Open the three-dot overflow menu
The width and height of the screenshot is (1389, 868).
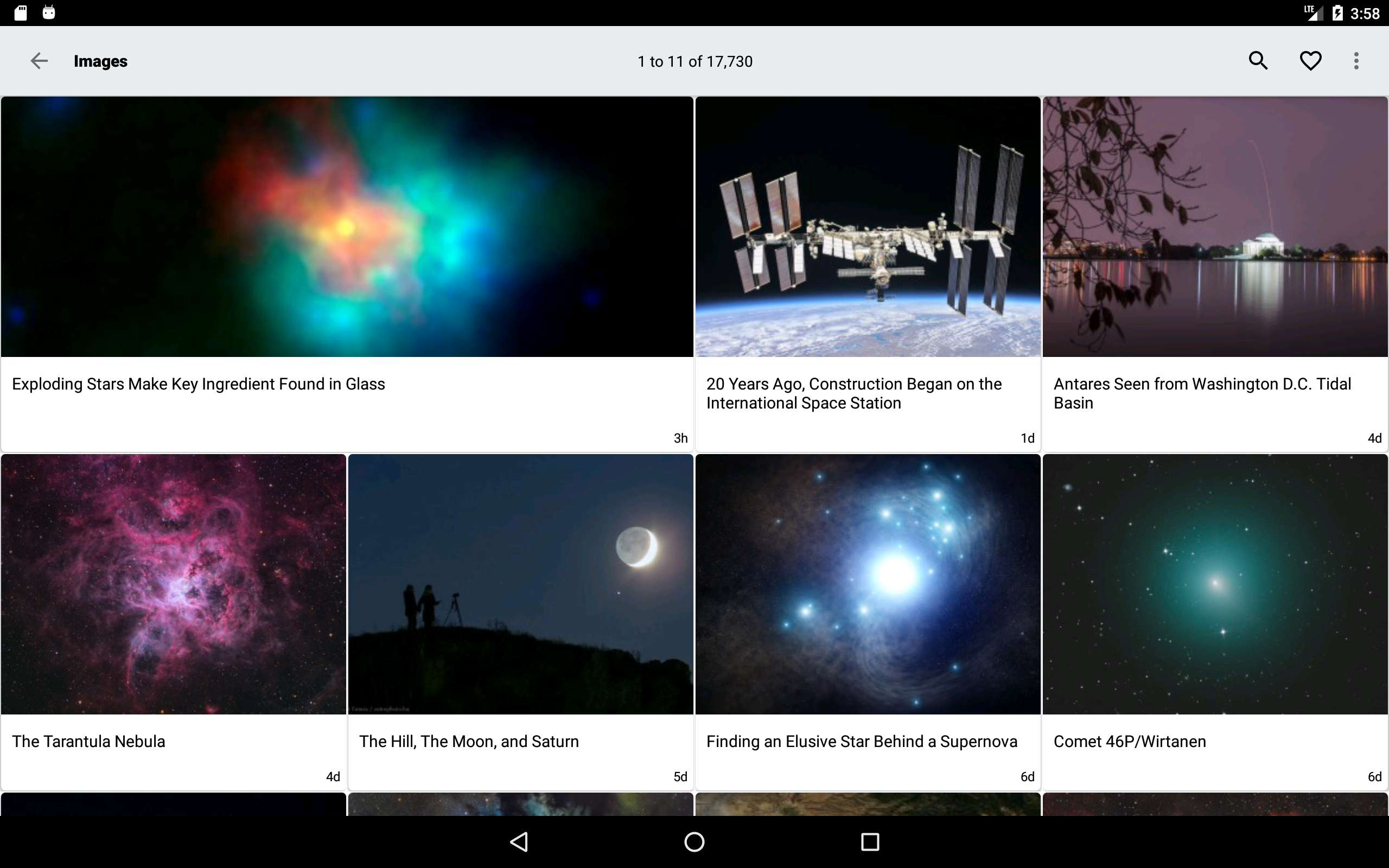(x=1356, y=60)
